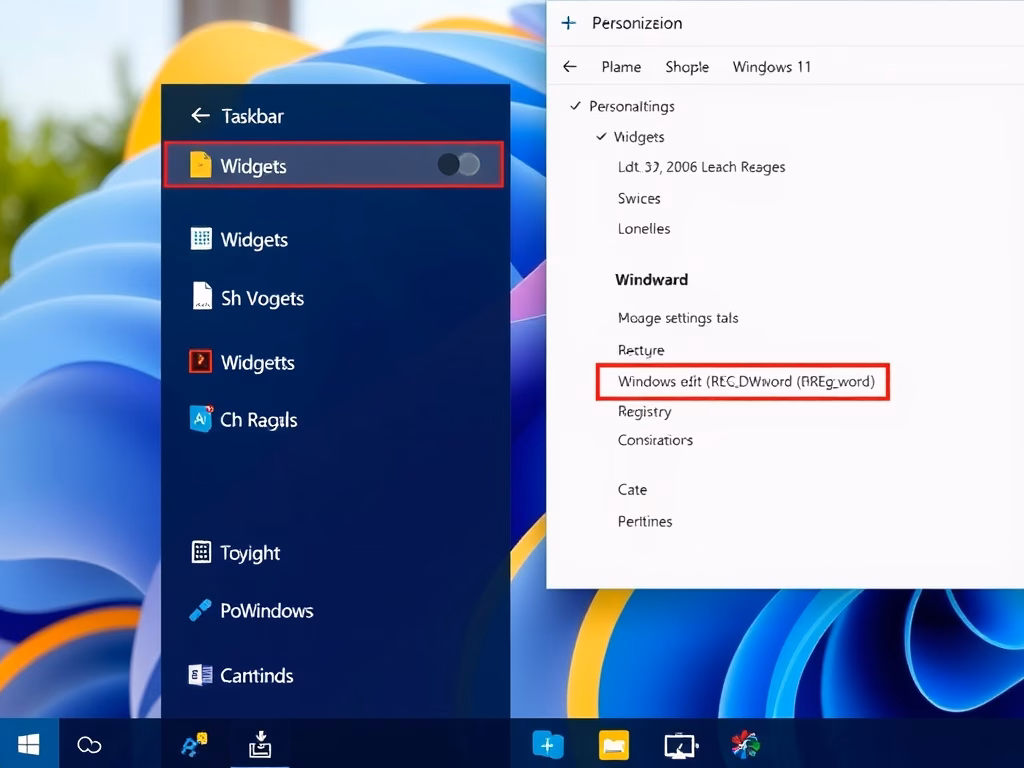Screen dimensions: 1024x768
Task: Click the Taskbar panel title
Action: tap(252, 116)
